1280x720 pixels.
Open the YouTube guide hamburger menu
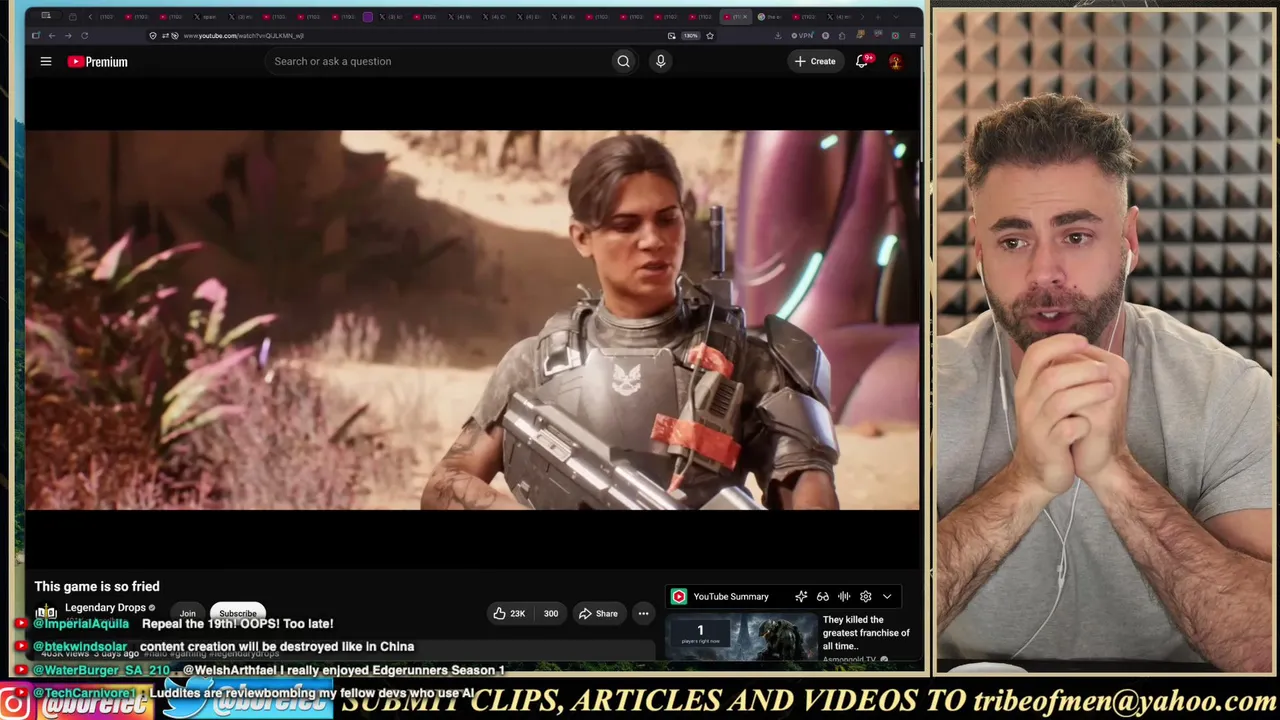tap(45, 61)
